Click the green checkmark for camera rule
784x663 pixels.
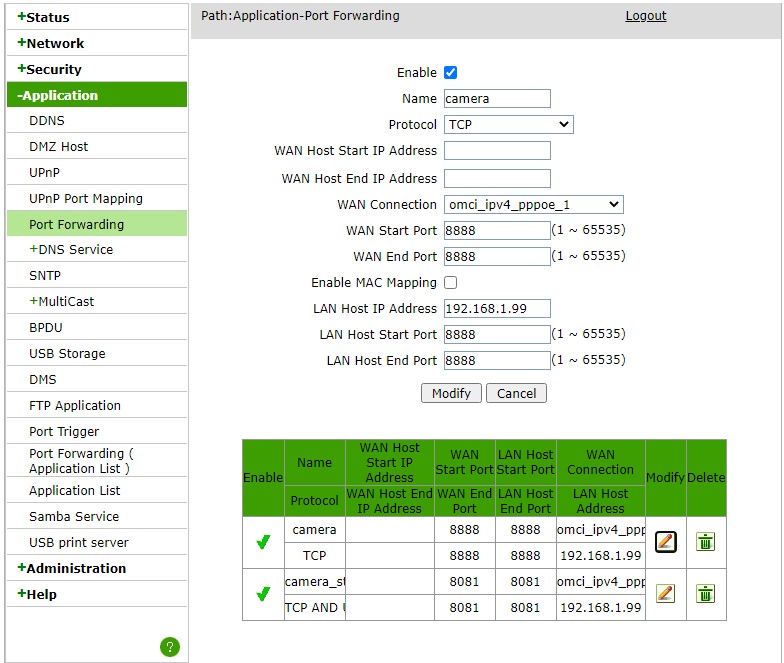pyautogui.click(x=263, y=542)
